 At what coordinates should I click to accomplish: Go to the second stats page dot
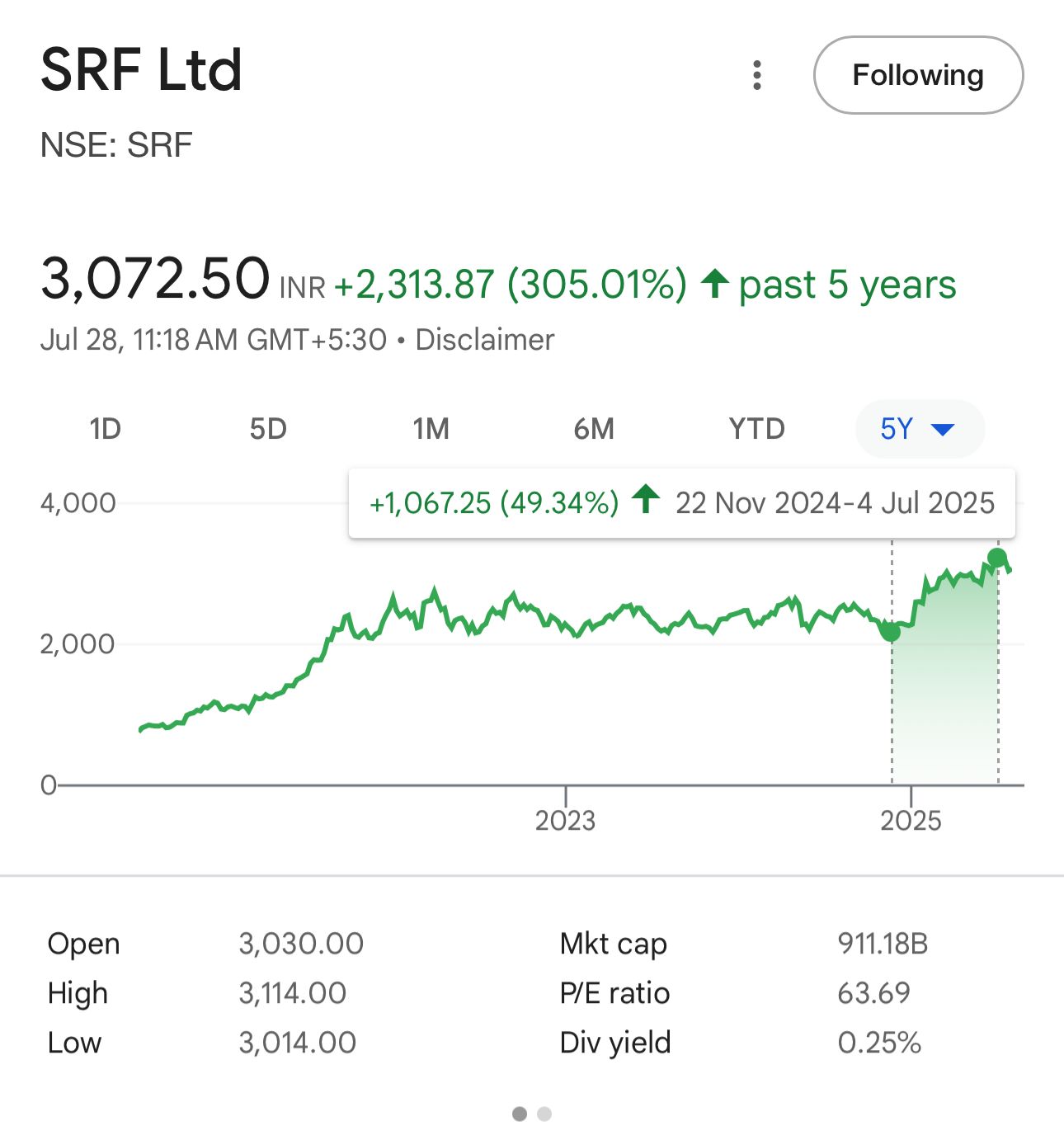[x=544, y=1114]
